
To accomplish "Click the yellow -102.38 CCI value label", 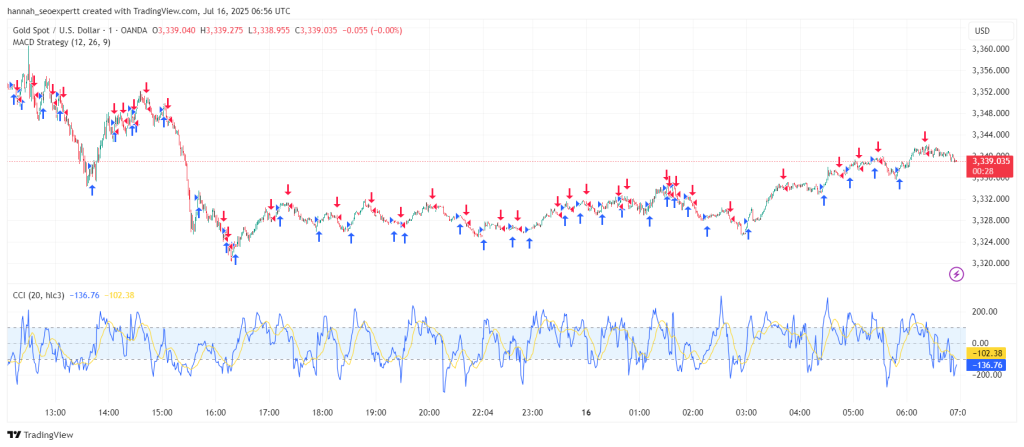I will (x=989, y=353).
